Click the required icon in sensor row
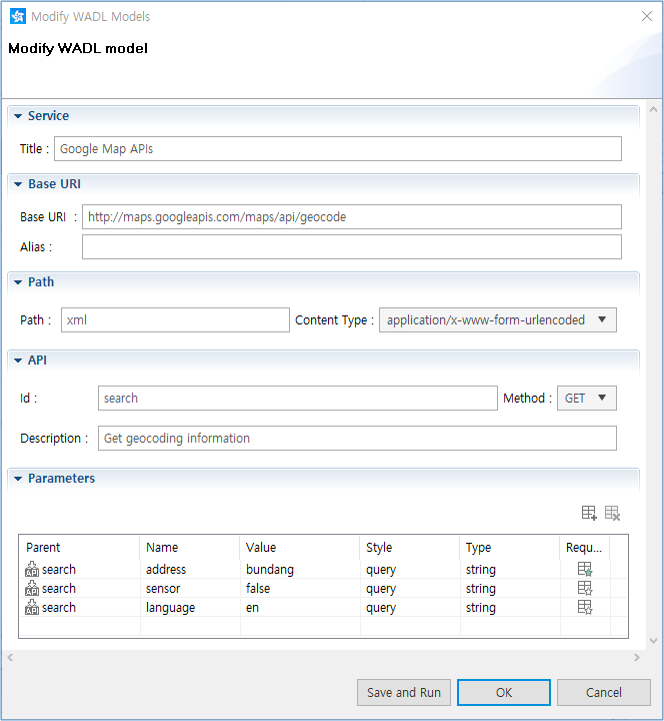664x721 pixels. 585,588
